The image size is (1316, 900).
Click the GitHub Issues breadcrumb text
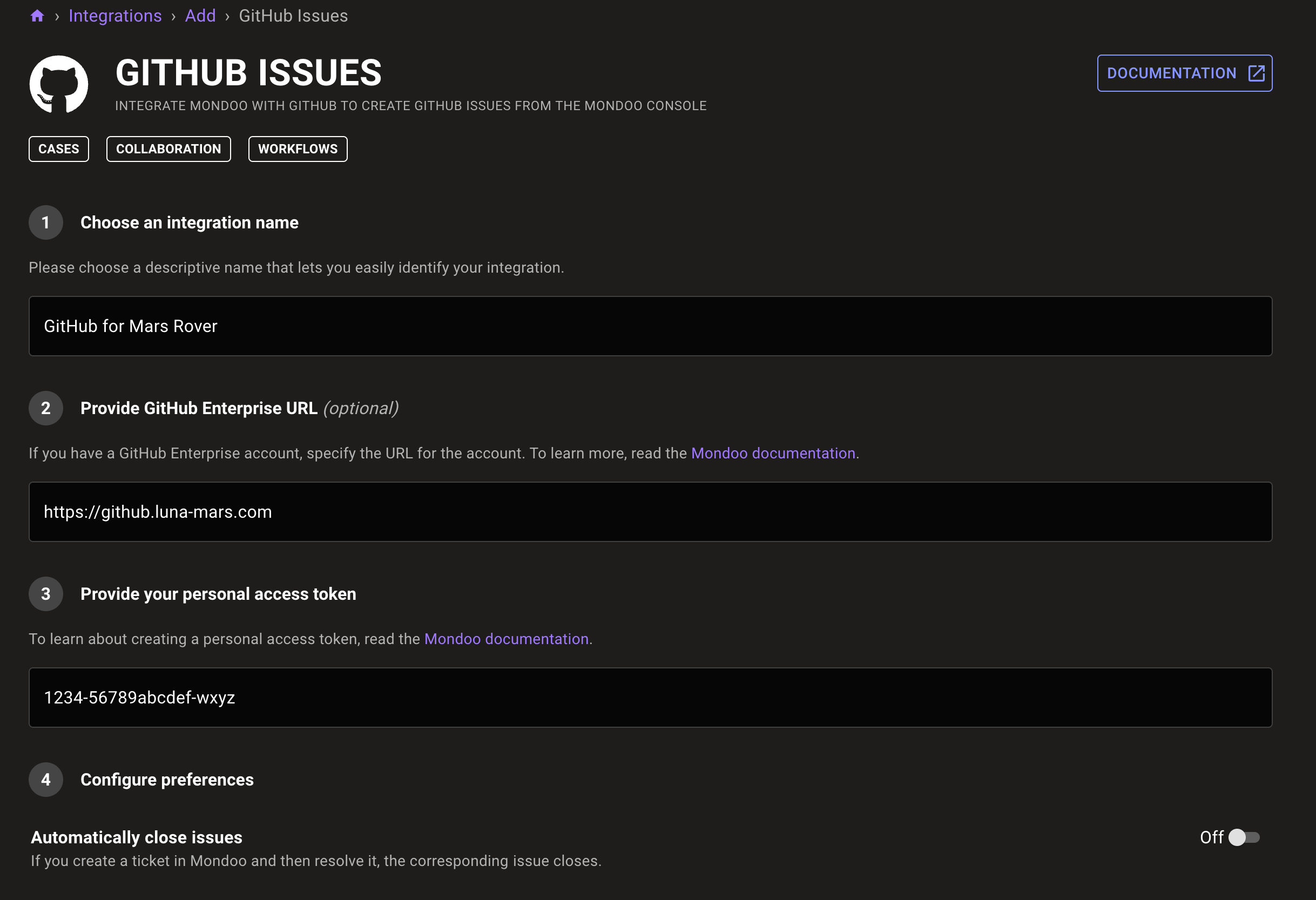point(293,16)
